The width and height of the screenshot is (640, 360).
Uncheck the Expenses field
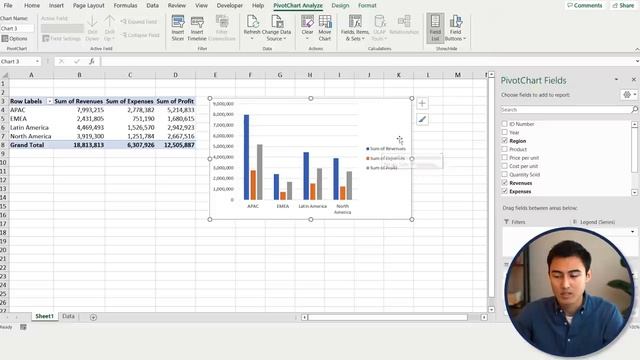coord(504,191)
